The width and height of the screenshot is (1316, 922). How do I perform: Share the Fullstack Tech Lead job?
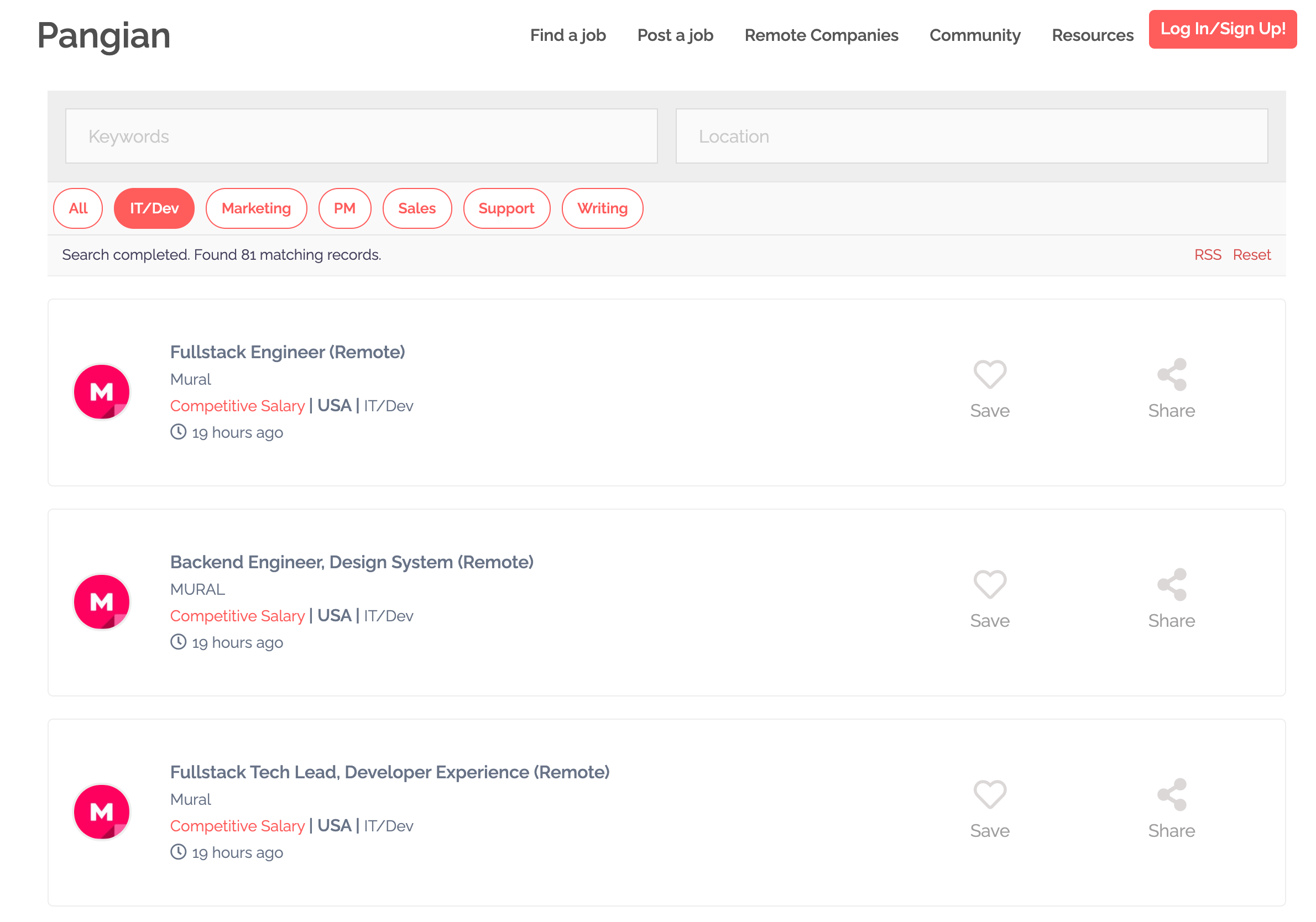(1171, 795)
